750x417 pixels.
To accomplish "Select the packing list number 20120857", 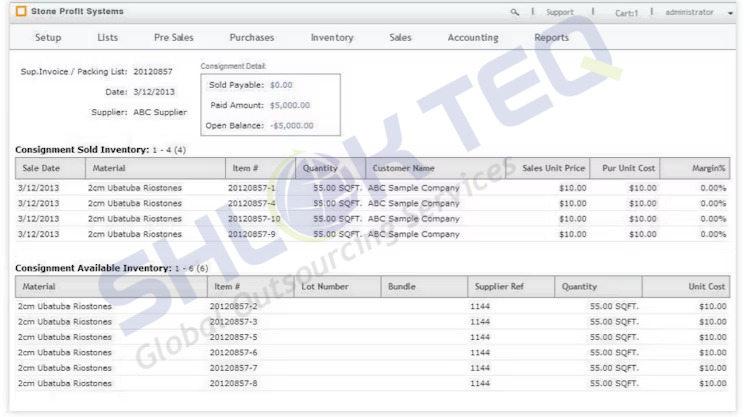I will (153, 72).
